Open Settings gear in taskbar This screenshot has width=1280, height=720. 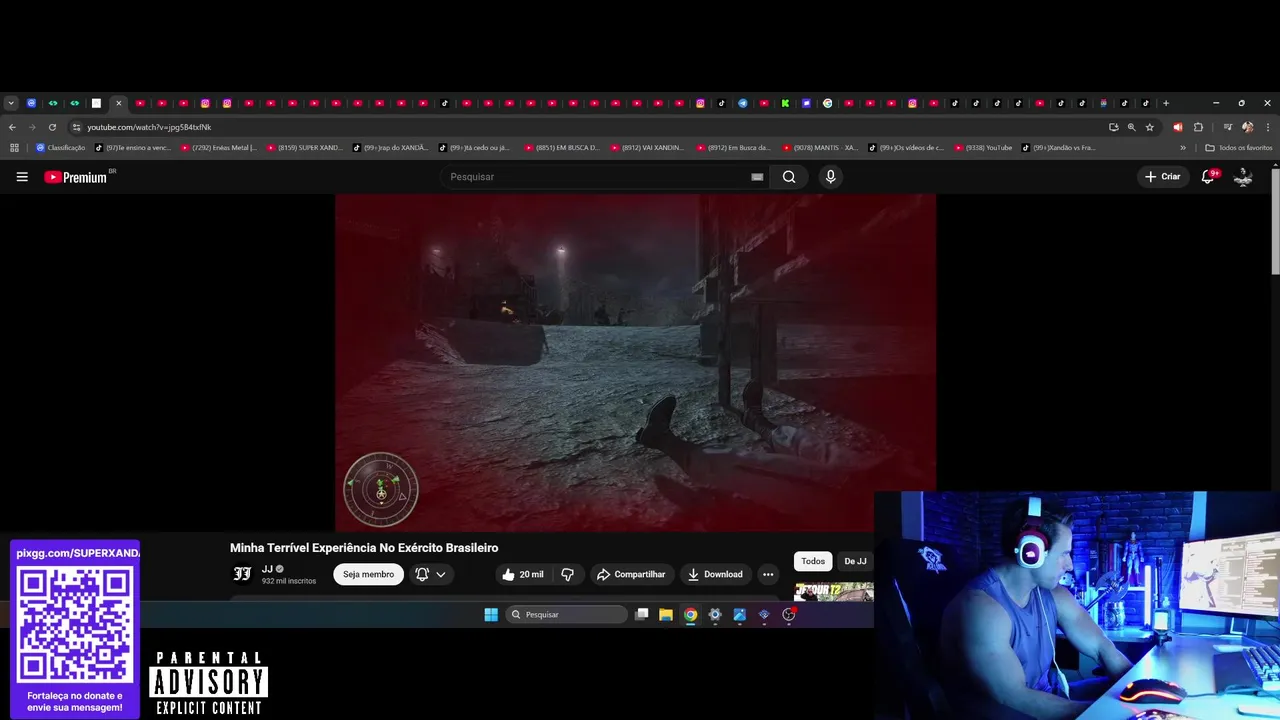pos(715,615)
